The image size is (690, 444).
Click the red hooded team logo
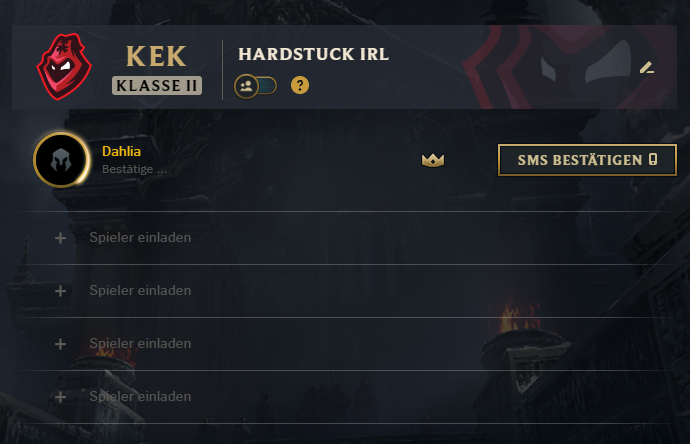click(64, 67)
